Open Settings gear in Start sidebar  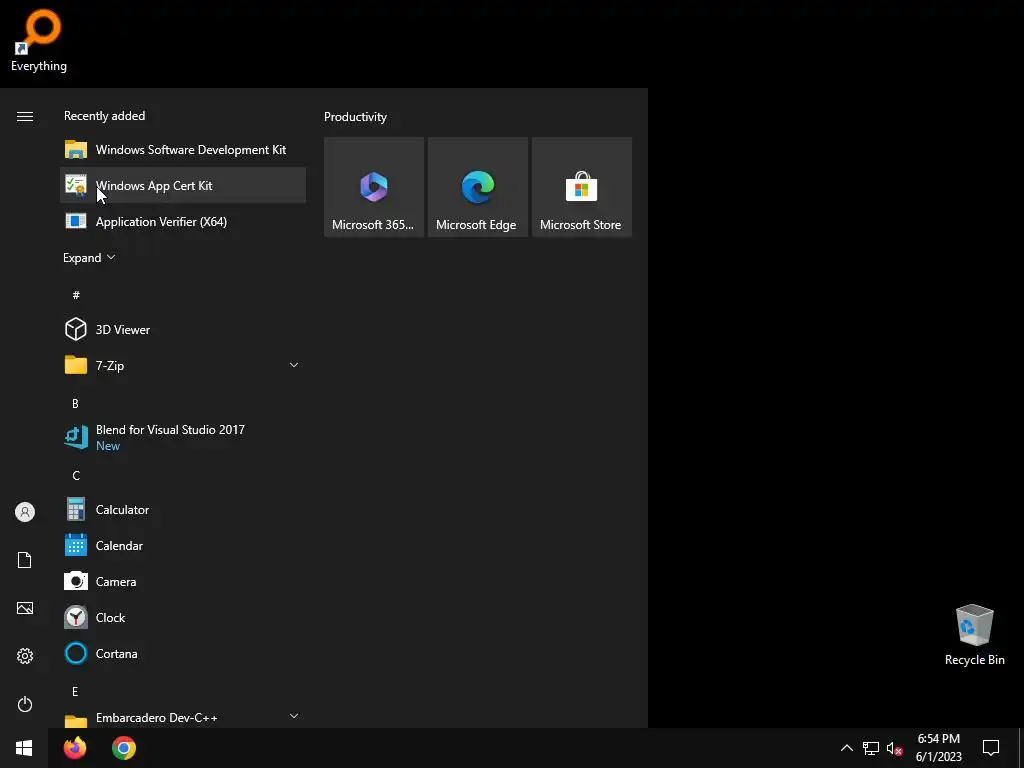coord(25,656)
